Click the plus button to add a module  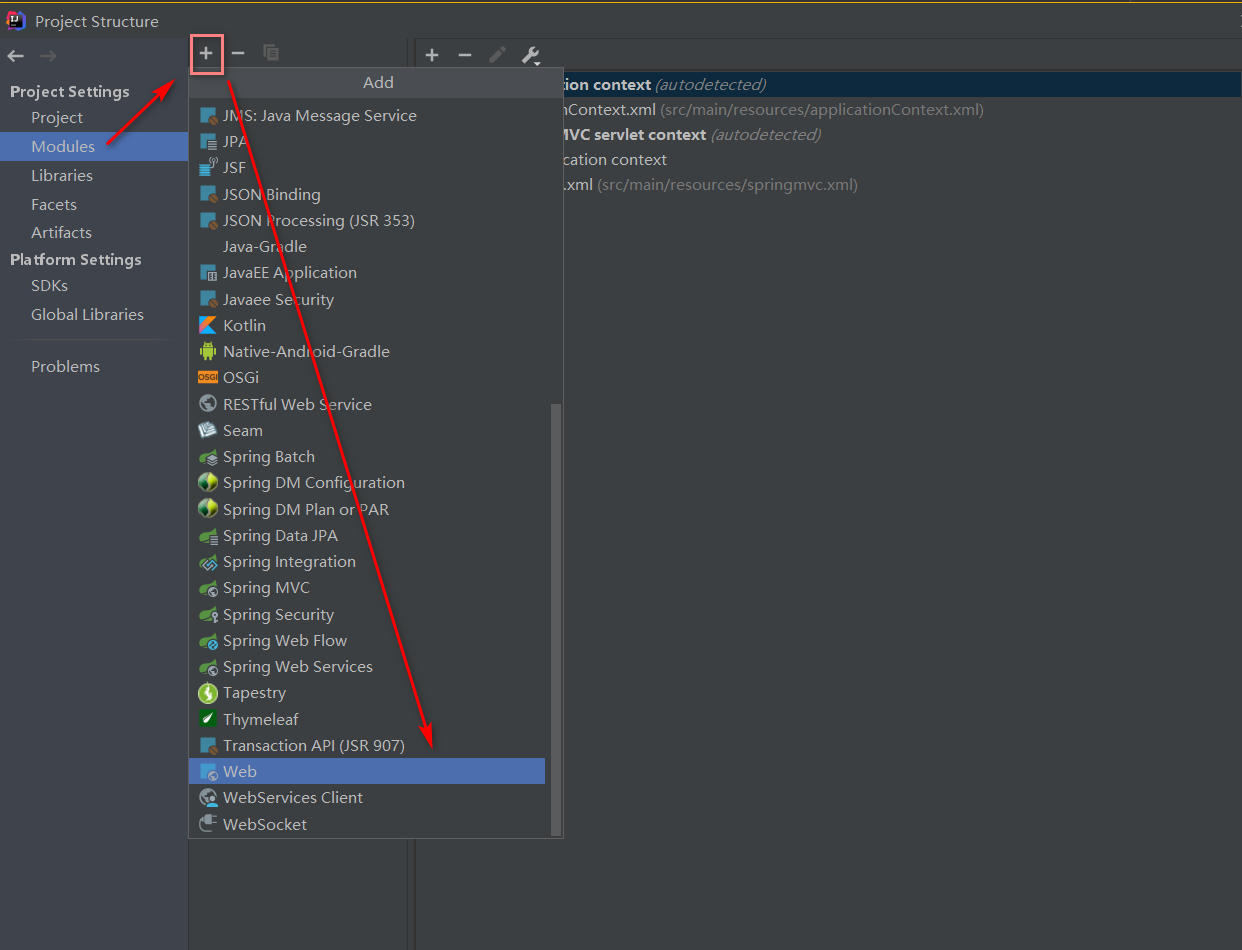pyautogui.click(x=206, y=53)
